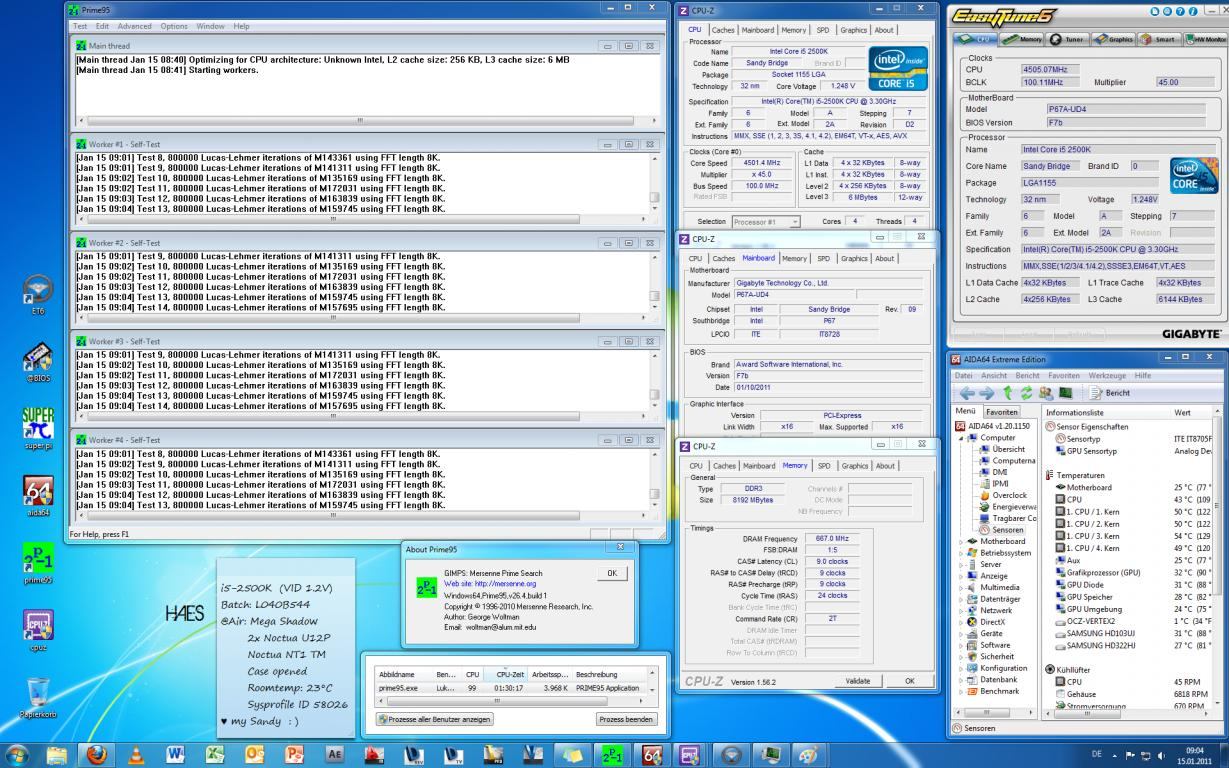The width and height of the screenshot is (1229, 768).
Task: Click OK in About Prime95 dialog
Action: click(612, 573)
